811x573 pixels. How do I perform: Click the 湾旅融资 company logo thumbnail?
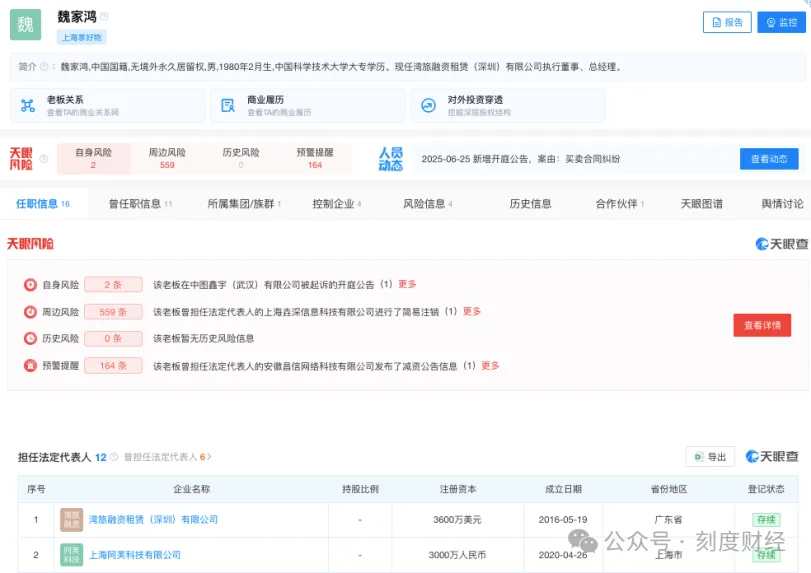pyautogui.click(x=71, y=519)
